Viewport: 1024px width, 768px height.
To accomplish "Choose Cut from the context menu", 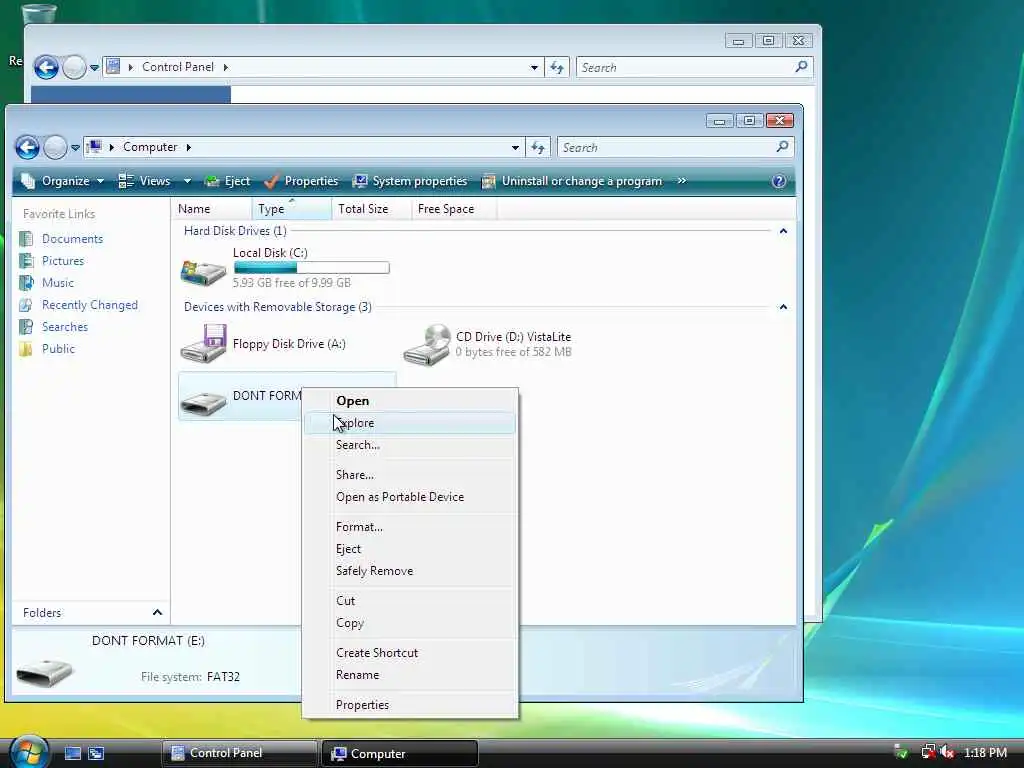I will (410, 601).
